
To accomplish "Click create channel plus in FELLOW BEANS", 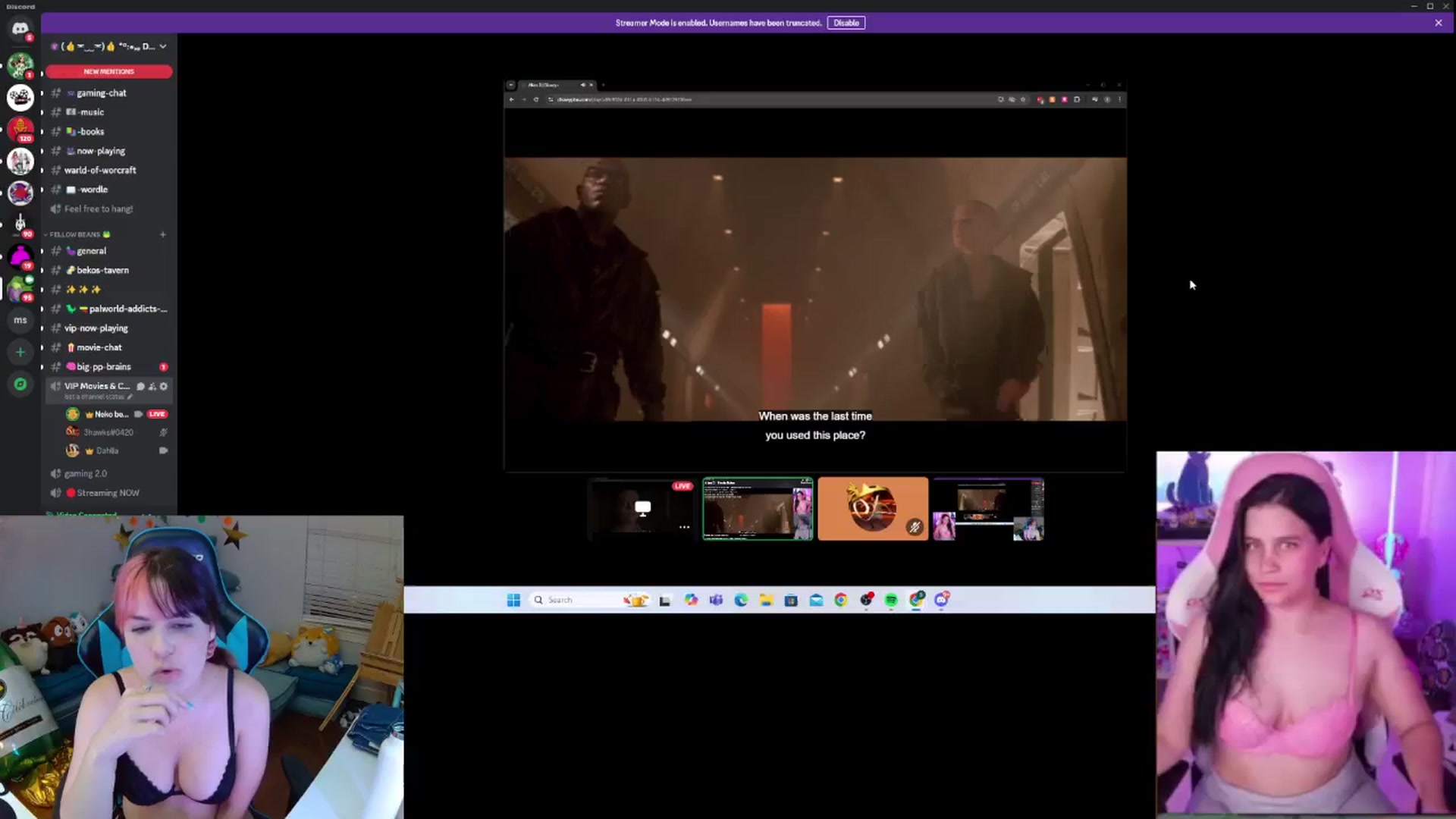I will pyautogui.click(x=162, y=234).
